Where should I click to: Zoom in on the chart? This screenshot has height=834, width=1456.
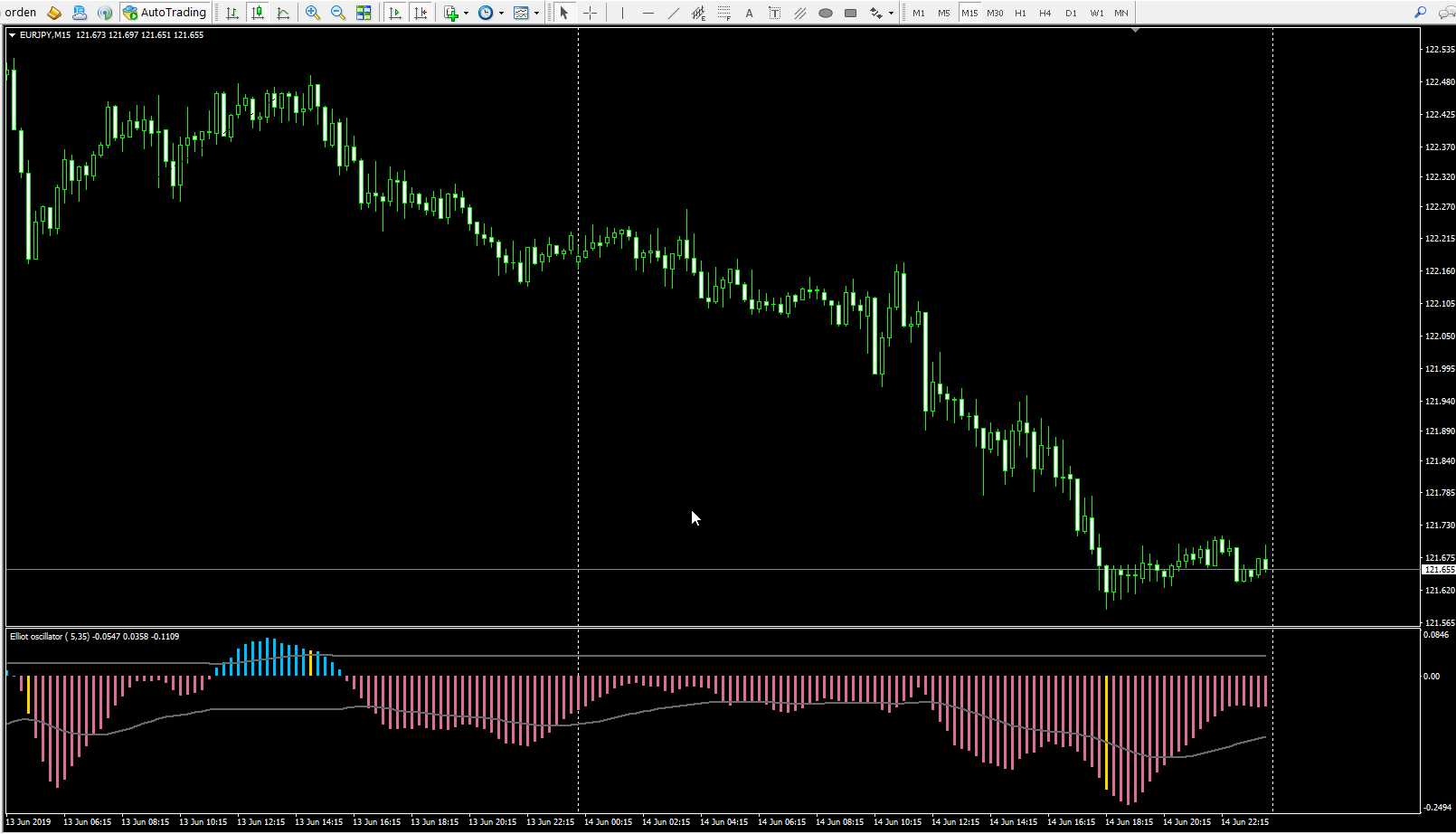tap(313, 13)
